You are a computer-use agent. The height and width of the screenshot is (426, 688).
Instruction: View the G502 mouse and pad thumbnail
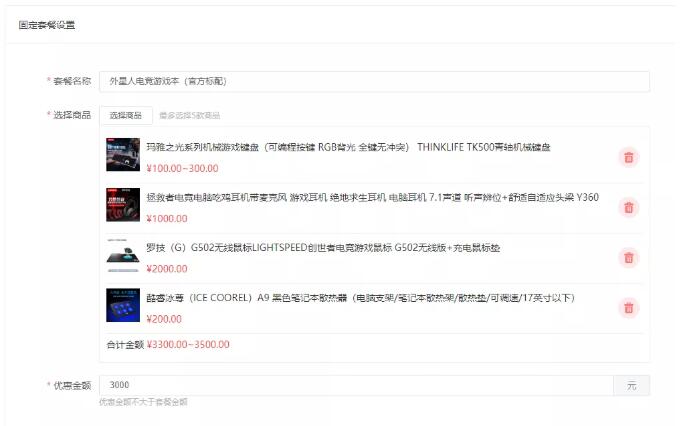click(123, 255)
